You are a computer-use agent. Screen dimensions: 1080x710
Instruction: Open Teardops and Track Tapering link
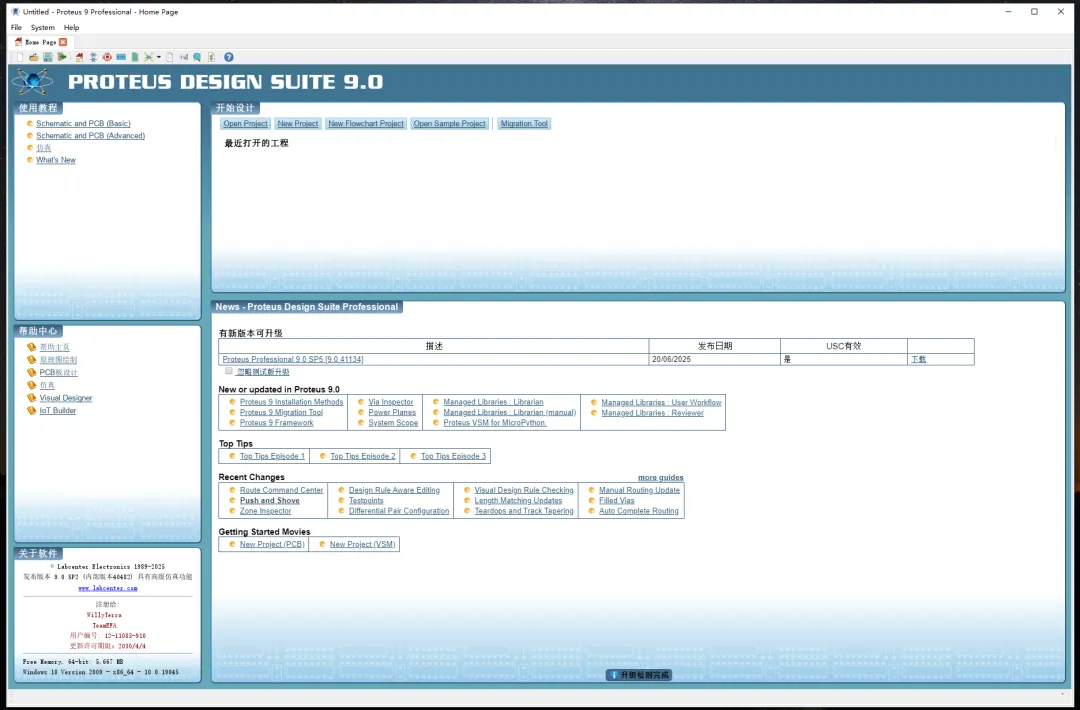click(x=523, y=511)
